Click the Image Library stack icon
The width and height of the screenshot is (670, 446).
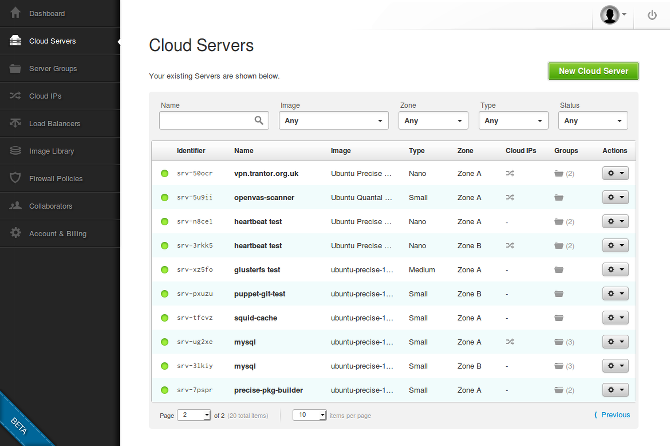(x=15, y=150)
